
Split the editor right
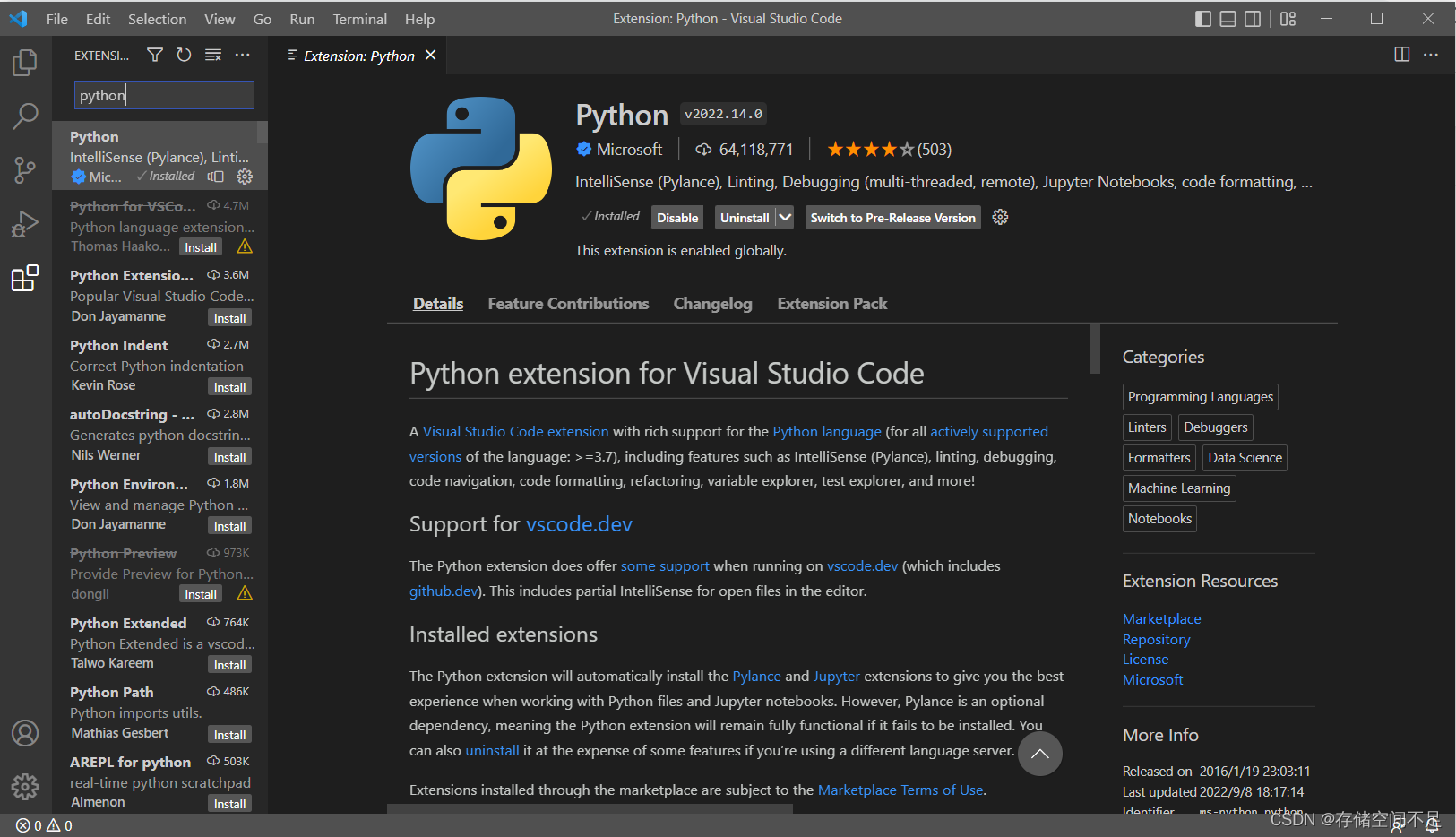click(x=1402, y=55)
